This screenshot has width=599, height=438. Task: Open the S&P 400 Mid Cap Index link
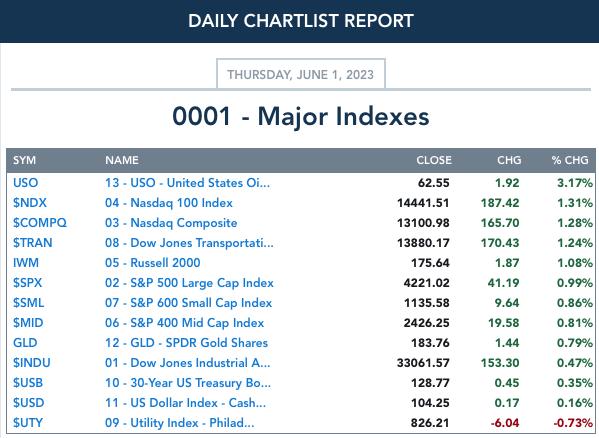tap(185, 323)
